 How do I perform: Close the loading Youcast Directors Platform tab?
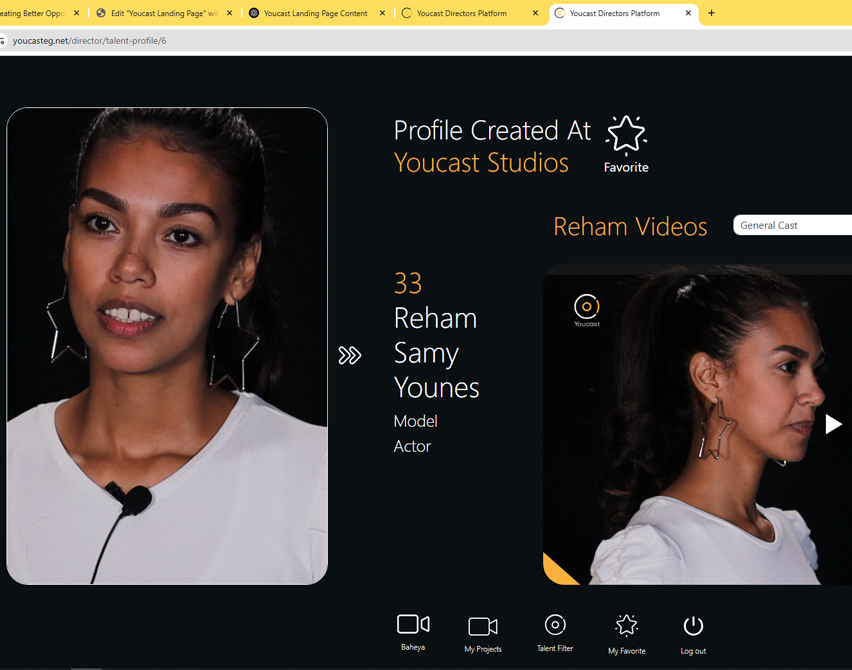coord(535,13)
